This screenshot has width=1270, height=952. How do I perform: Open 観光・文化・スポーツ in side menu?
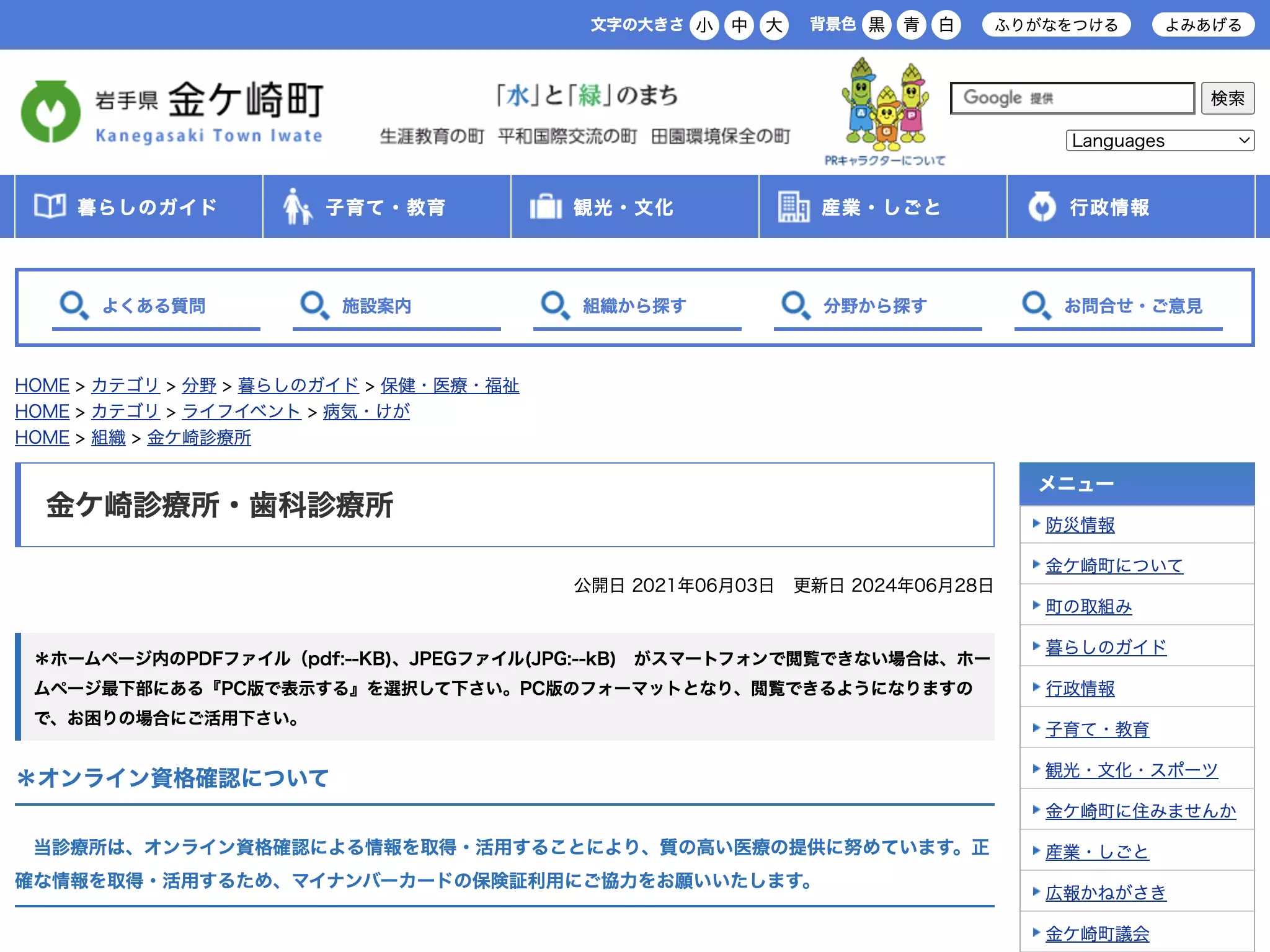[1132, 770]
